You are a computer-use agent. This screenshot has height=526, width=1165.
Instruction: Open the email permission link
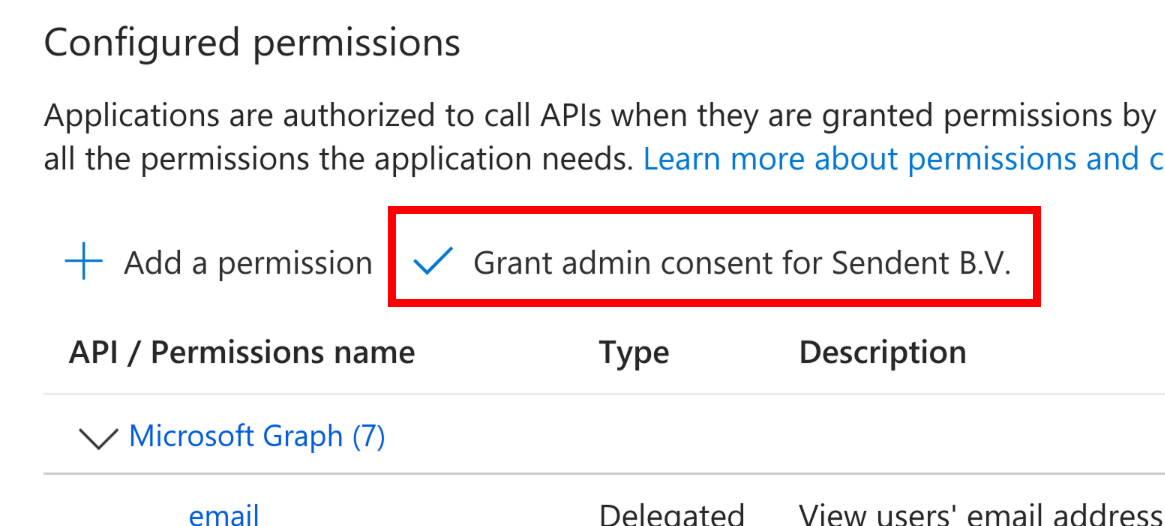click(224, 515)
